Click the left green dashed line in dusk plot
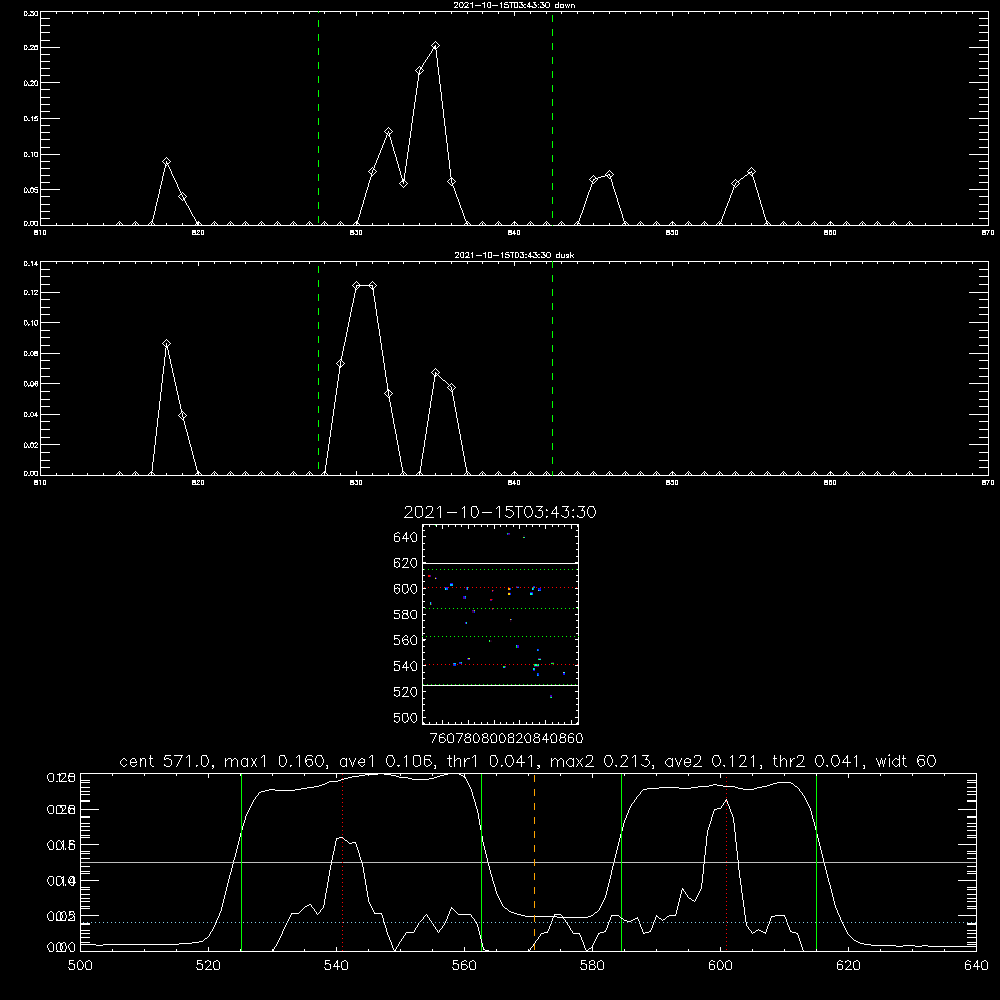 (318, 368)
